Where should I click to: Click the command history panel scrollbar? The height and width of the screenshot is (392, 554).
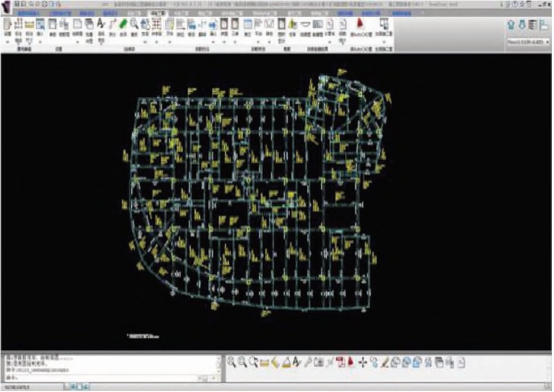pos(218,365)
